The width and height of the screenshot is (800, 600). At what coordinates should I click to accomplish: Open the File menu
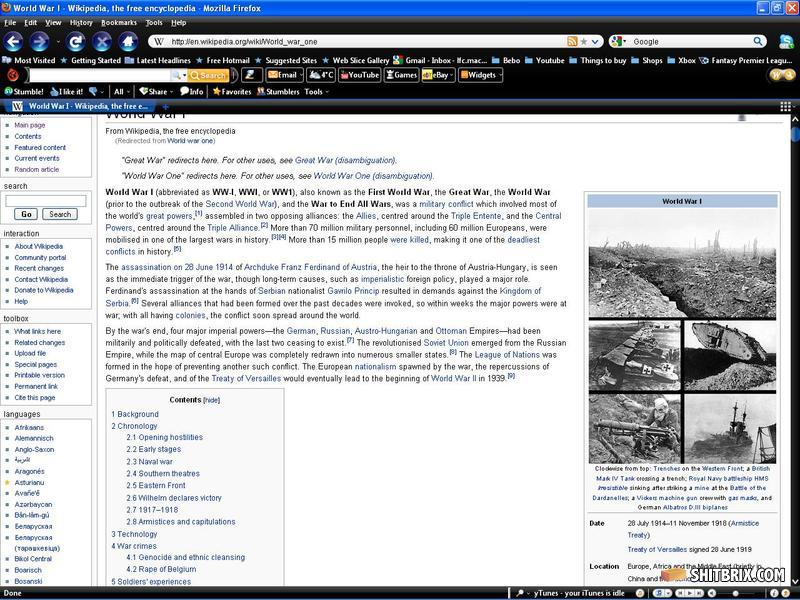point(10,22)
